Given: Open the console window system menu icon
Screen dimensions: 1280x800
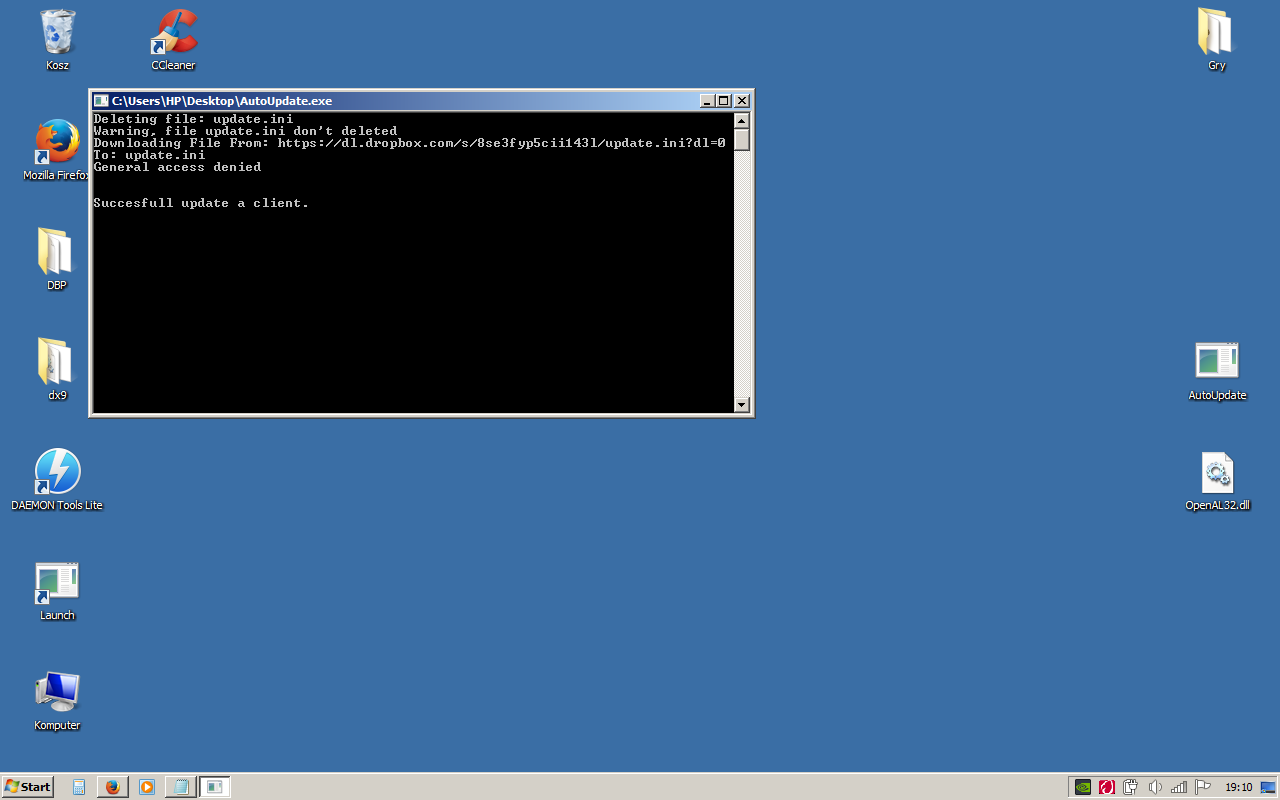Looking at the screenshot, I should (x=101, y=101).
